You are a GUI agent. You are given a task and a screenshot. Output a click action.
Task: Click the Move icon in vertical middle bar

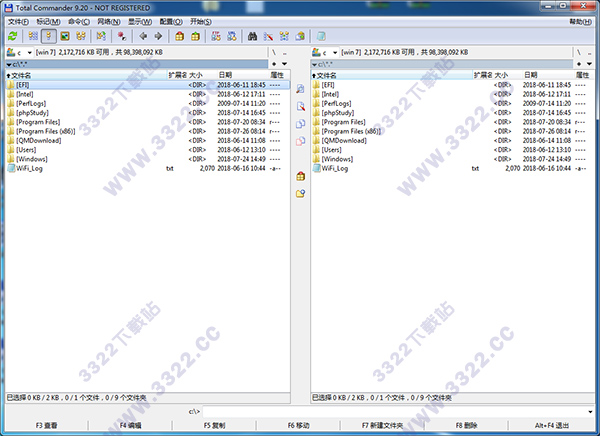(300, 141)
